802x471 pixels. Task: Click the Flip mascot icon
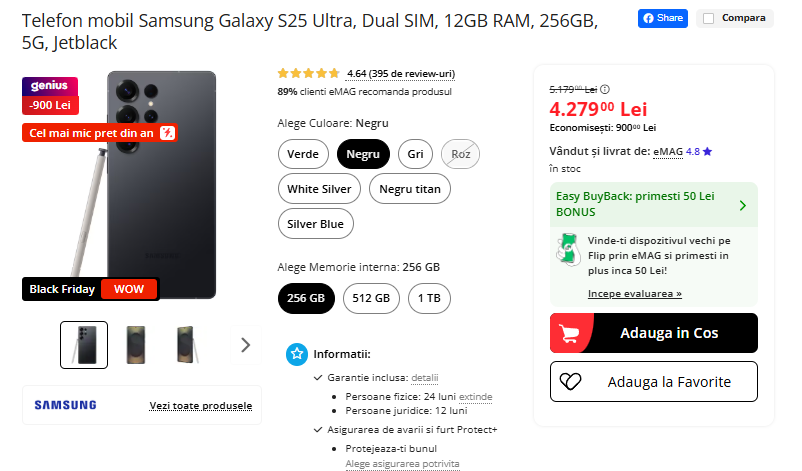[567, 250]
